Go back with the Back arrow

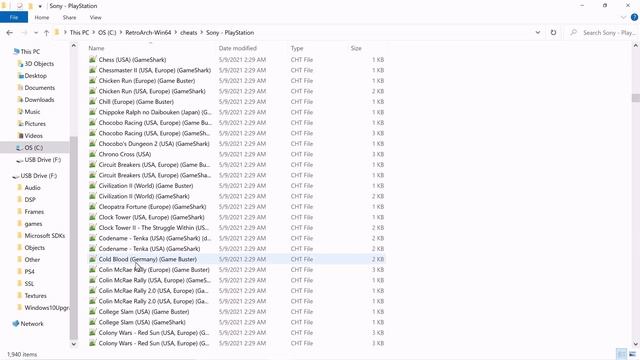point(10,33)
